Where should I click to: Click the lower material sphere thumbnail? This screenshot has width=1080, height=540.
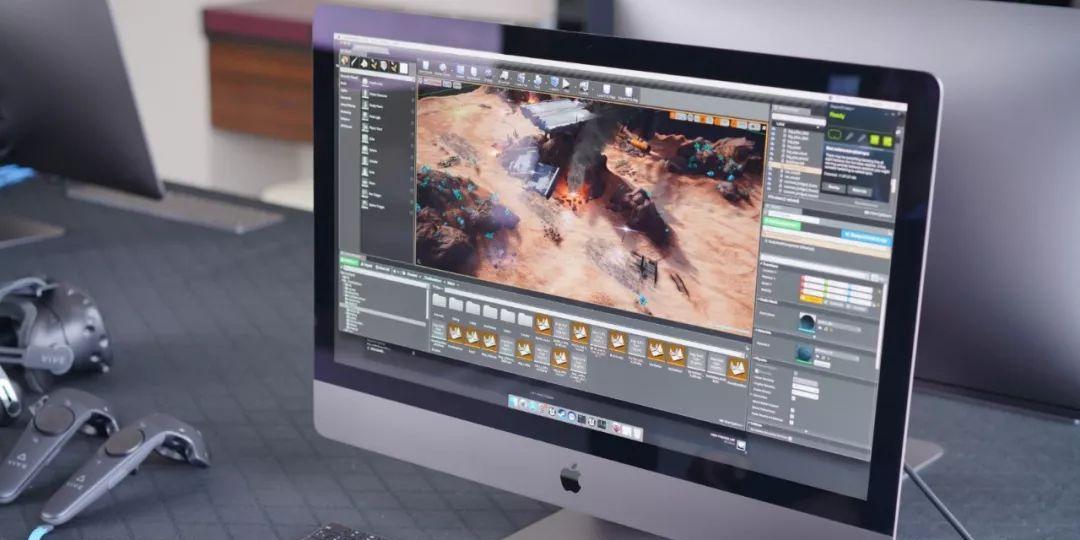click(x=804, y=354)
